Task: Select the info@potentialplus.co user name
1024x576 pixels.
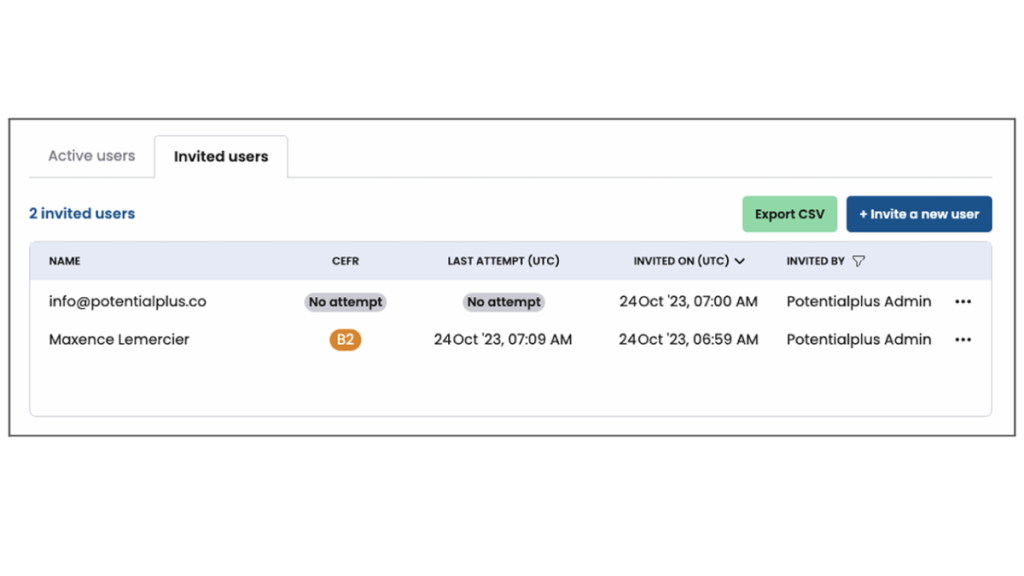Action: [x=127, y=301]
